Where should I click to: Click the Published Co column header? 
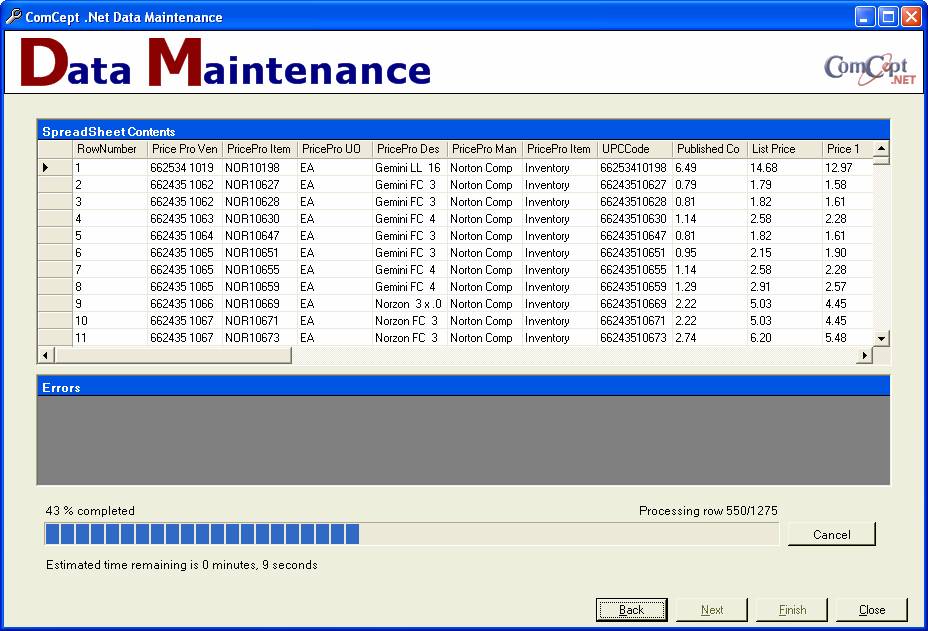point(708,149)
